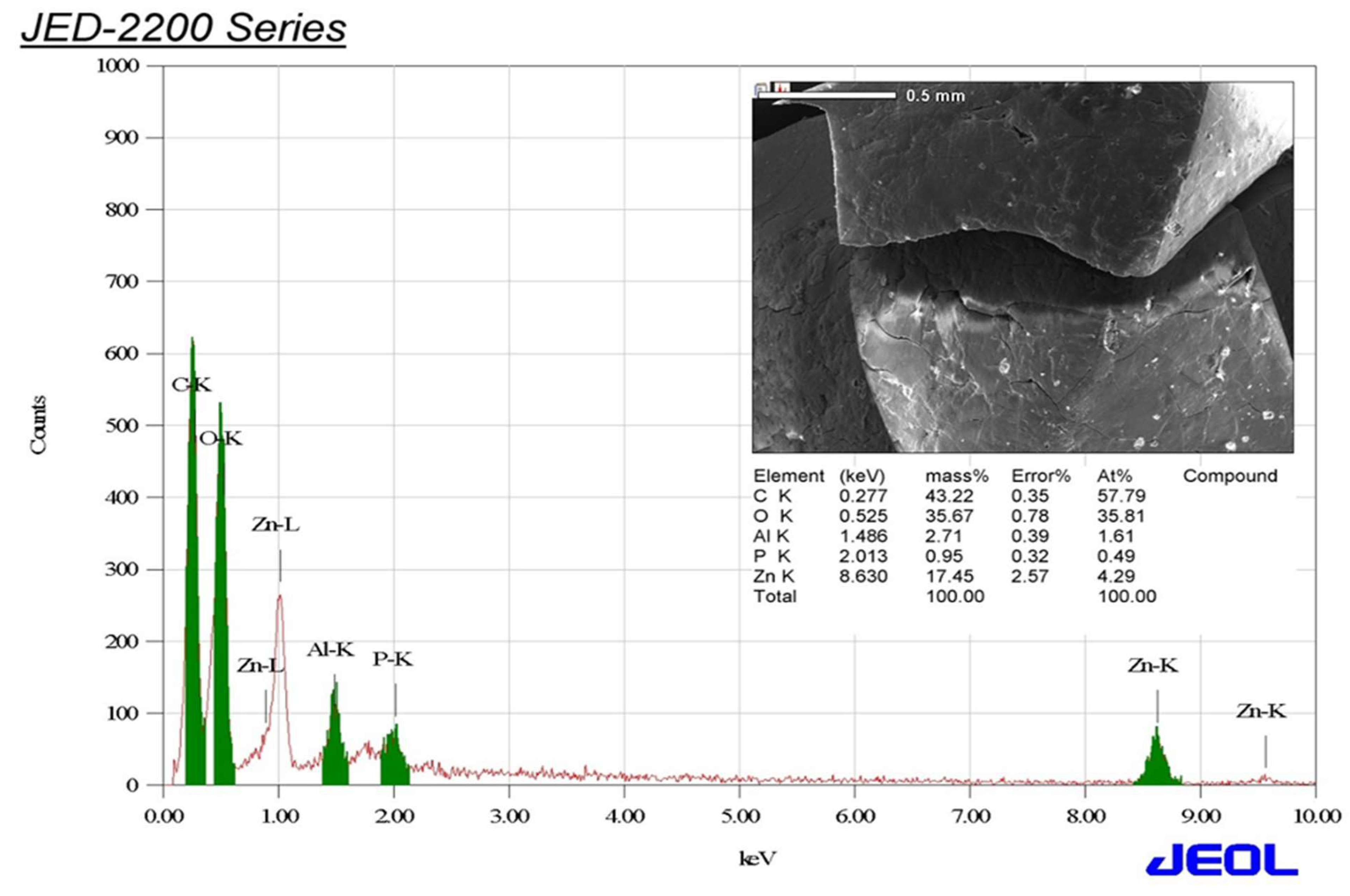Click the P-K peak label
Screen dimensions: 1350x896
393,659
